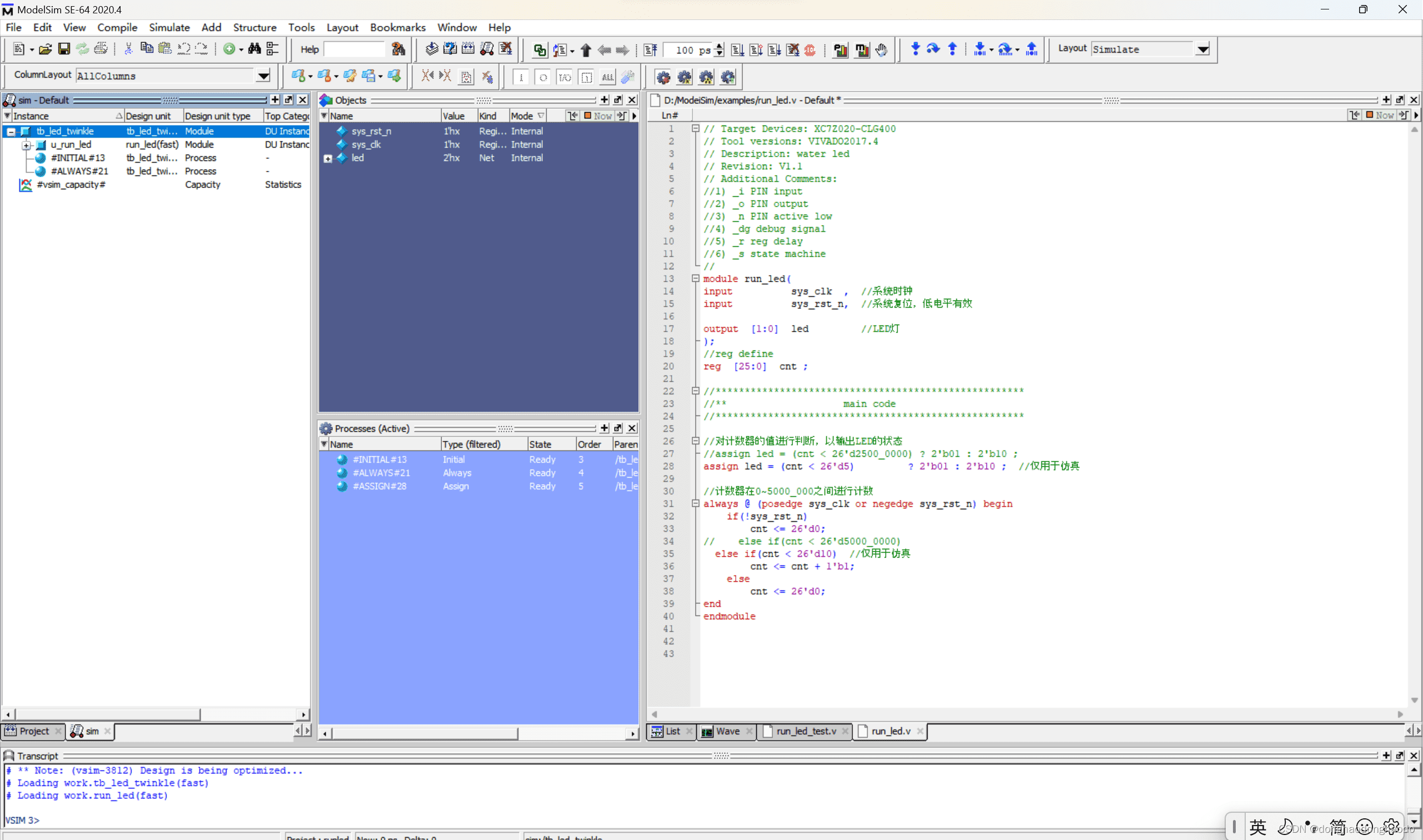Click the VSIM prompt in the Transcript

(23, 819)
